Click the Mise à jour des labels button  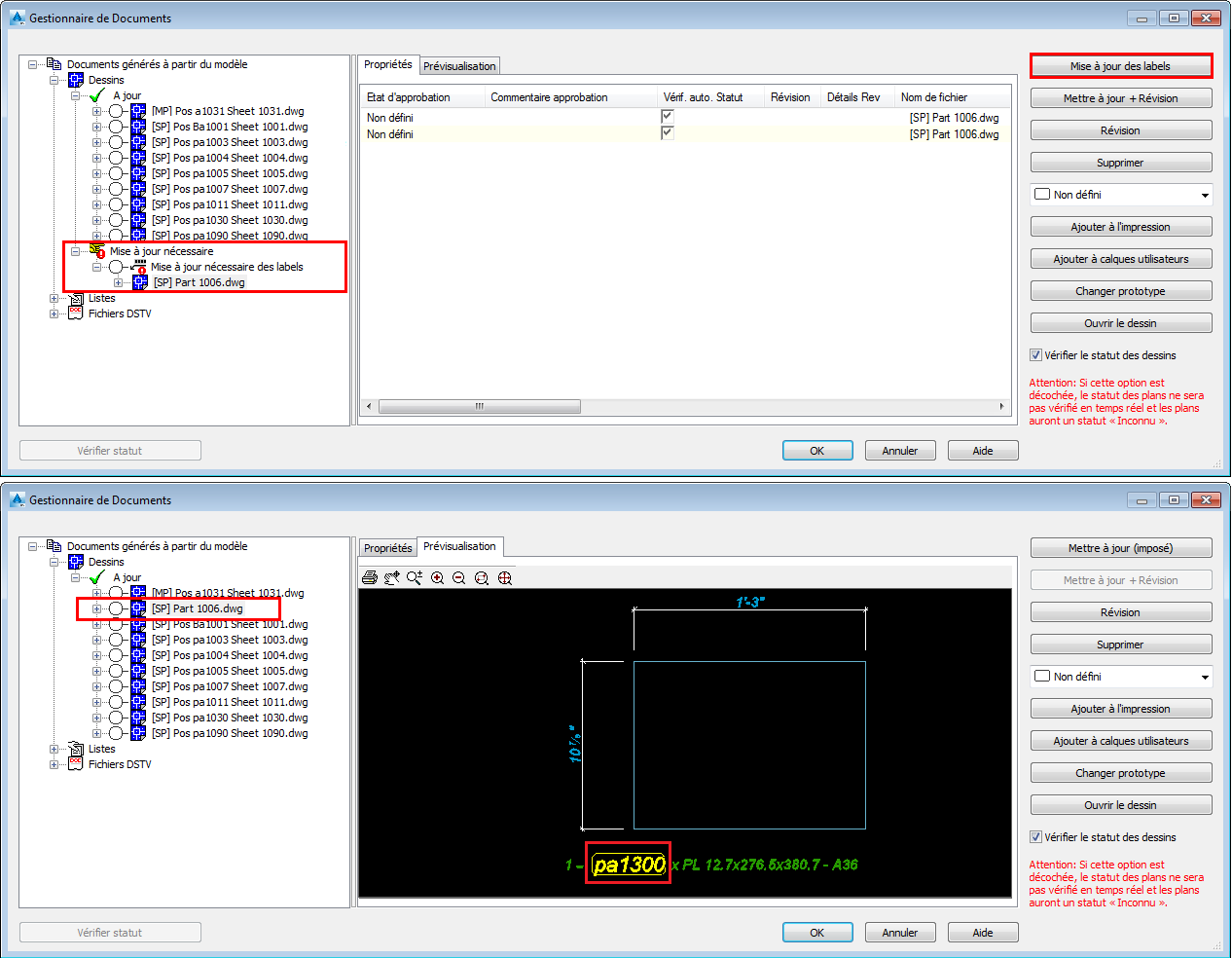click(1121, 66)
